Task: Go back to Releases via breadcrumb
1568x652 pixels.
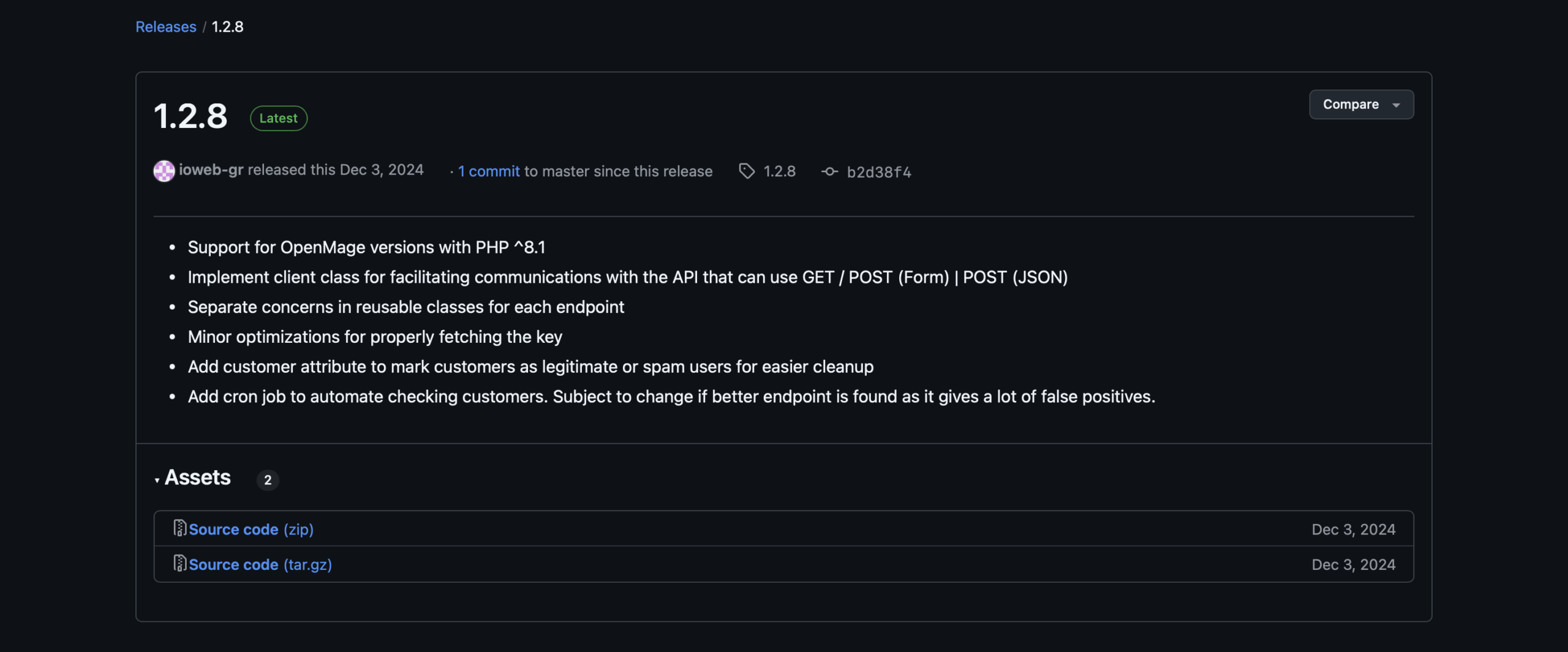Action: pyautogui.click(x=165, y=27)
